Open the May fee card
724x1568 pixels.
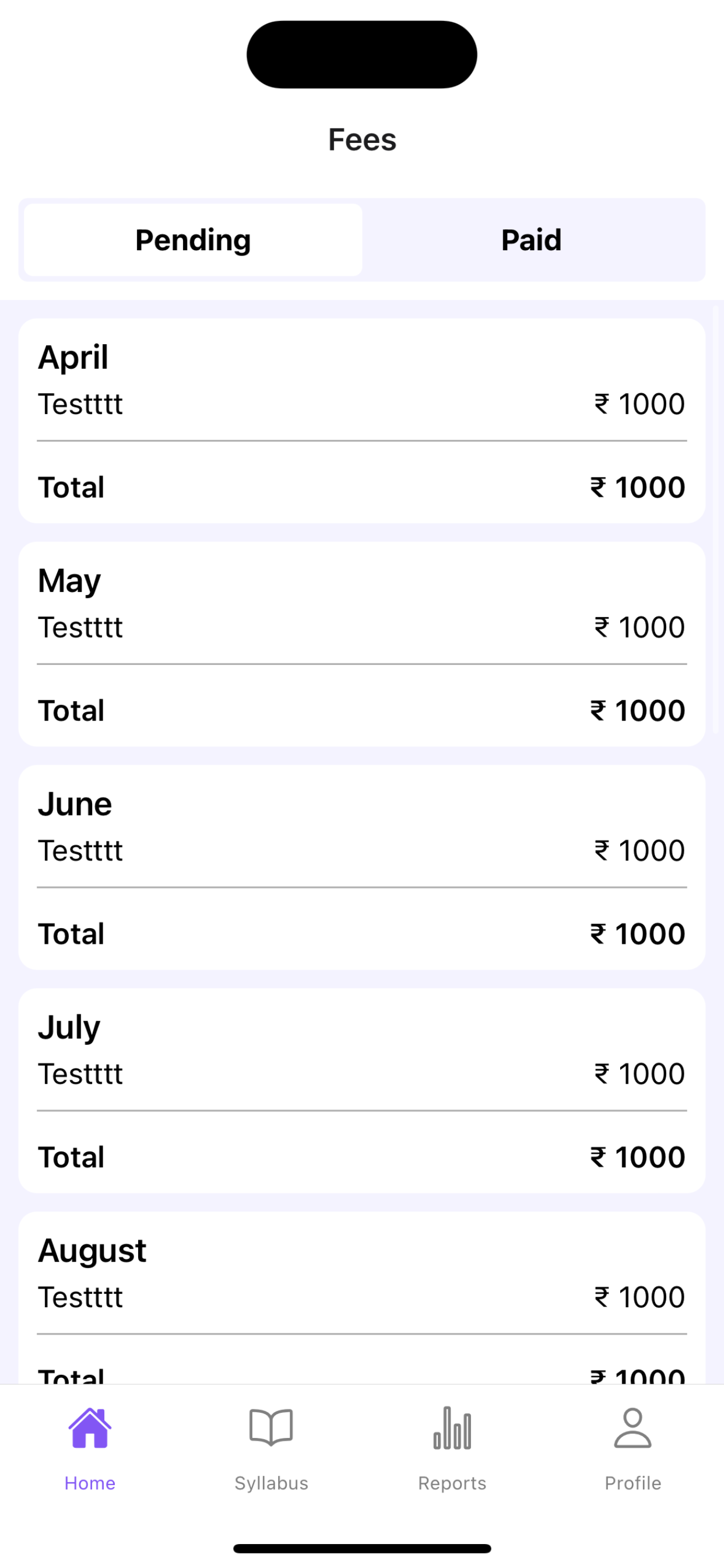coord(362,644)
